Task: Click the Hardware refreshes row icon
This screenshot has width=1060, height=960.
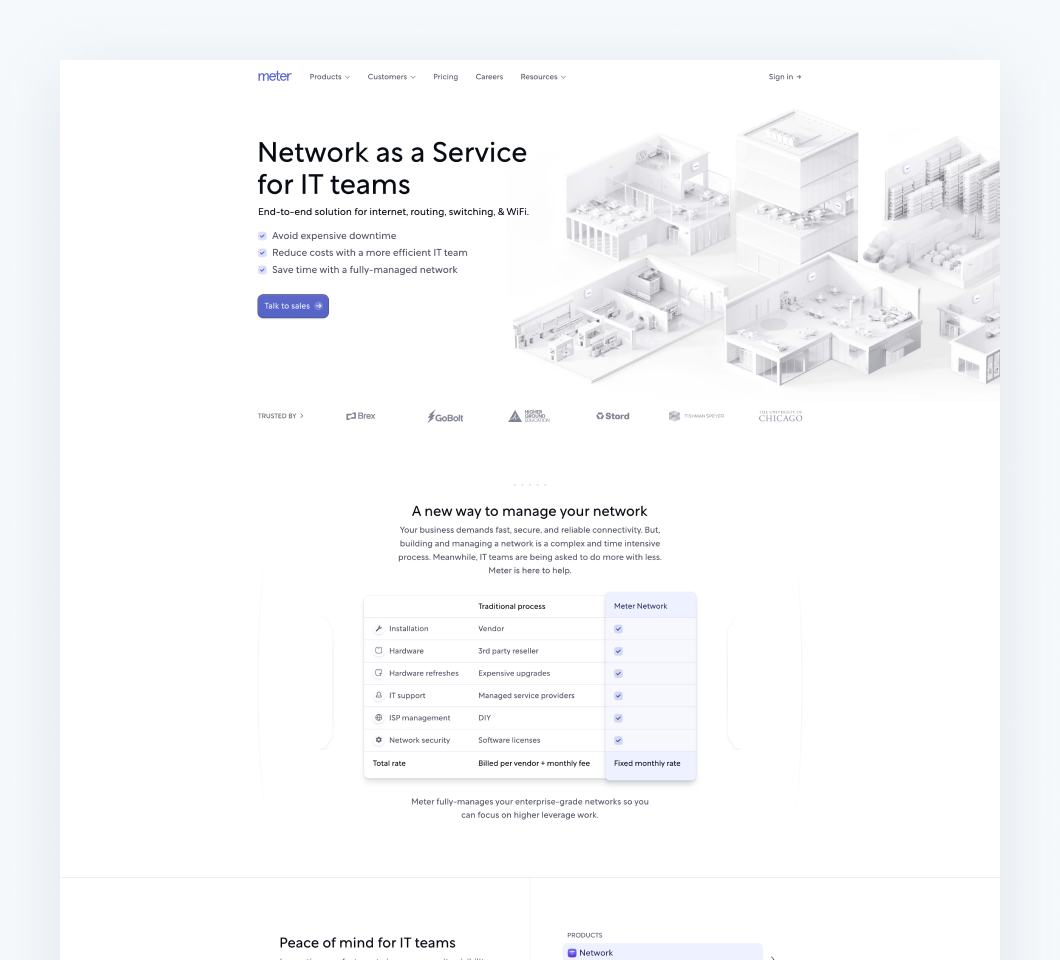Action: [379, 673]
